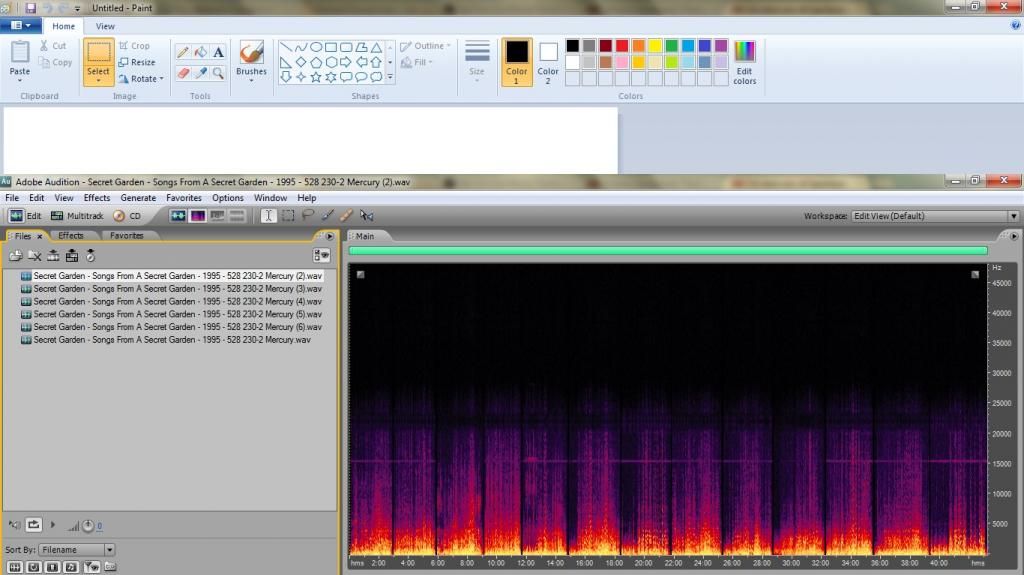The image size is (1024, 575).
Task: Open the Outline dropdown in Paint ribbon
Action: (426, 46)
